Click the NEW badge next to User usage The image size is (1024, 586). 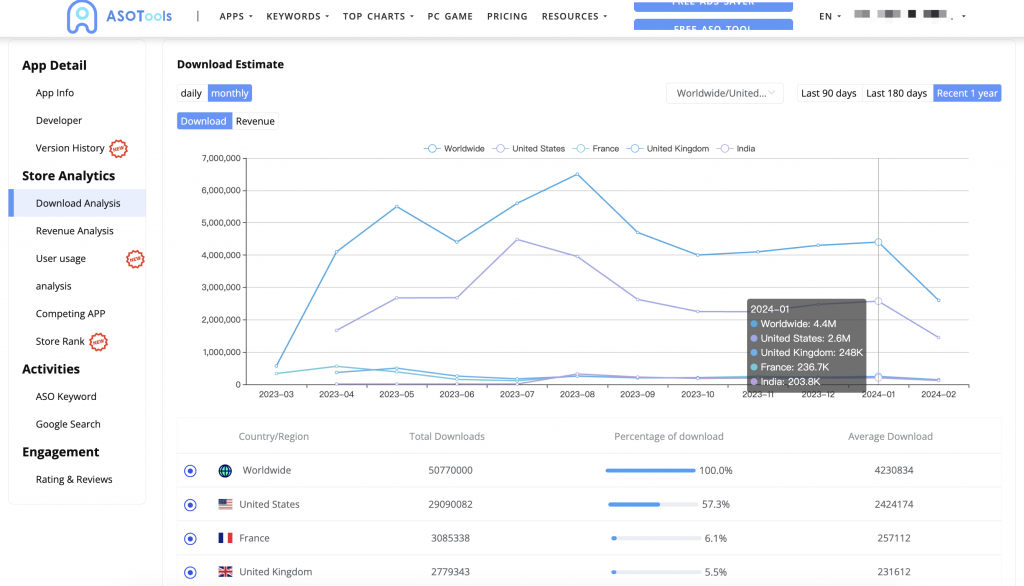[135, 260]
